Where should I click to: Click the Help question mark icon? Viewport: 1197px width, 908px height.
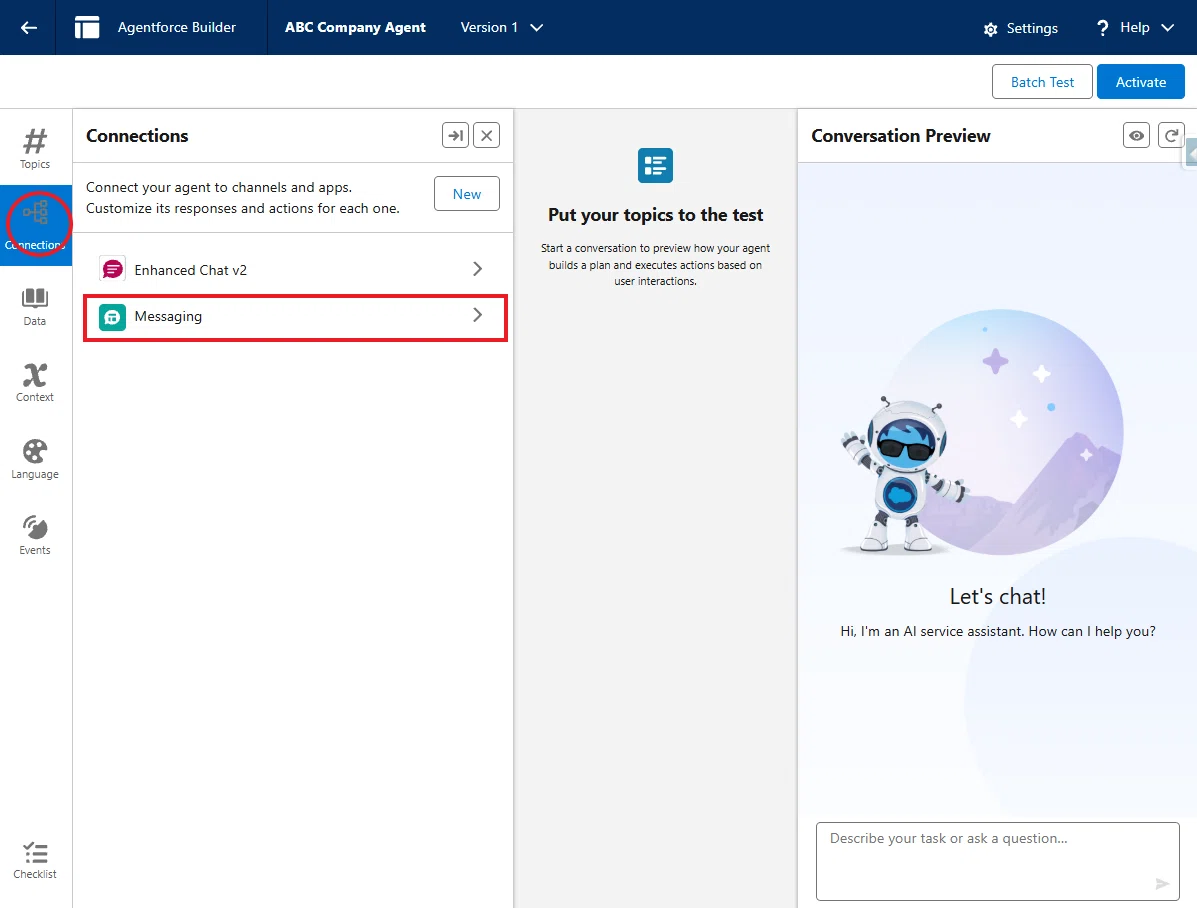point(1102,28)
